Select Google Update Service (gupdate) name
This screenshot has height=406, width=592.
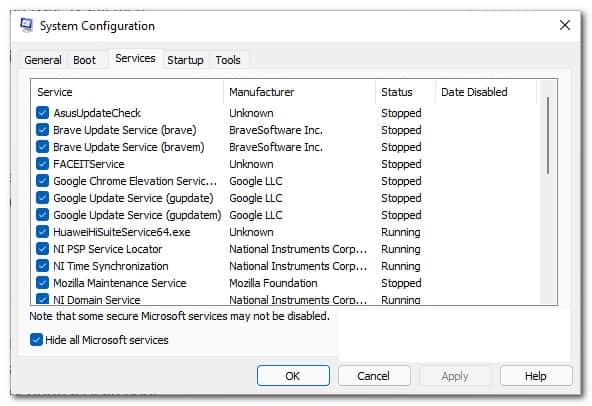(x=133, y=198)
